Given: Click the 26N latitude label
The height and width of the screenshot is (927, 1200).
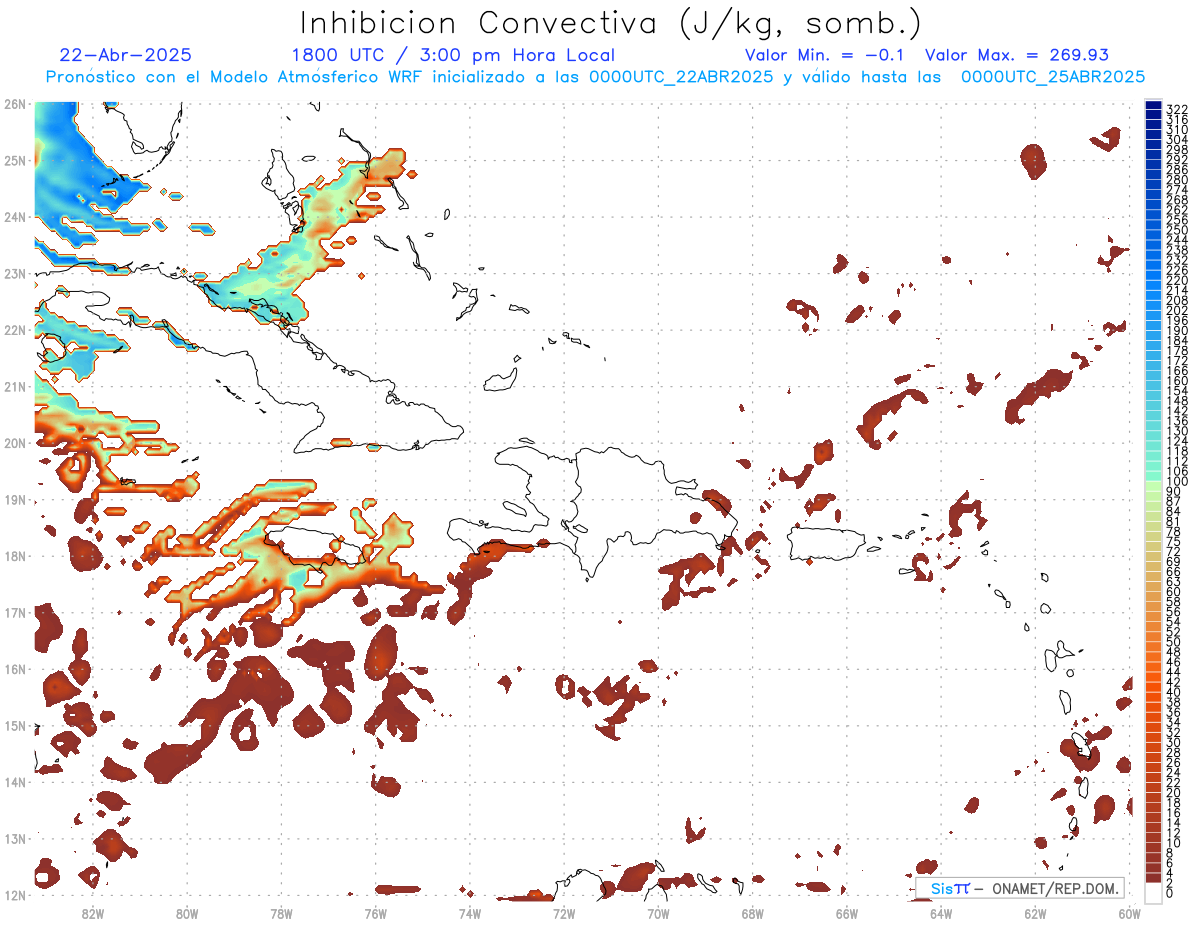Looking at the screenshot, I should click(15, 104).
